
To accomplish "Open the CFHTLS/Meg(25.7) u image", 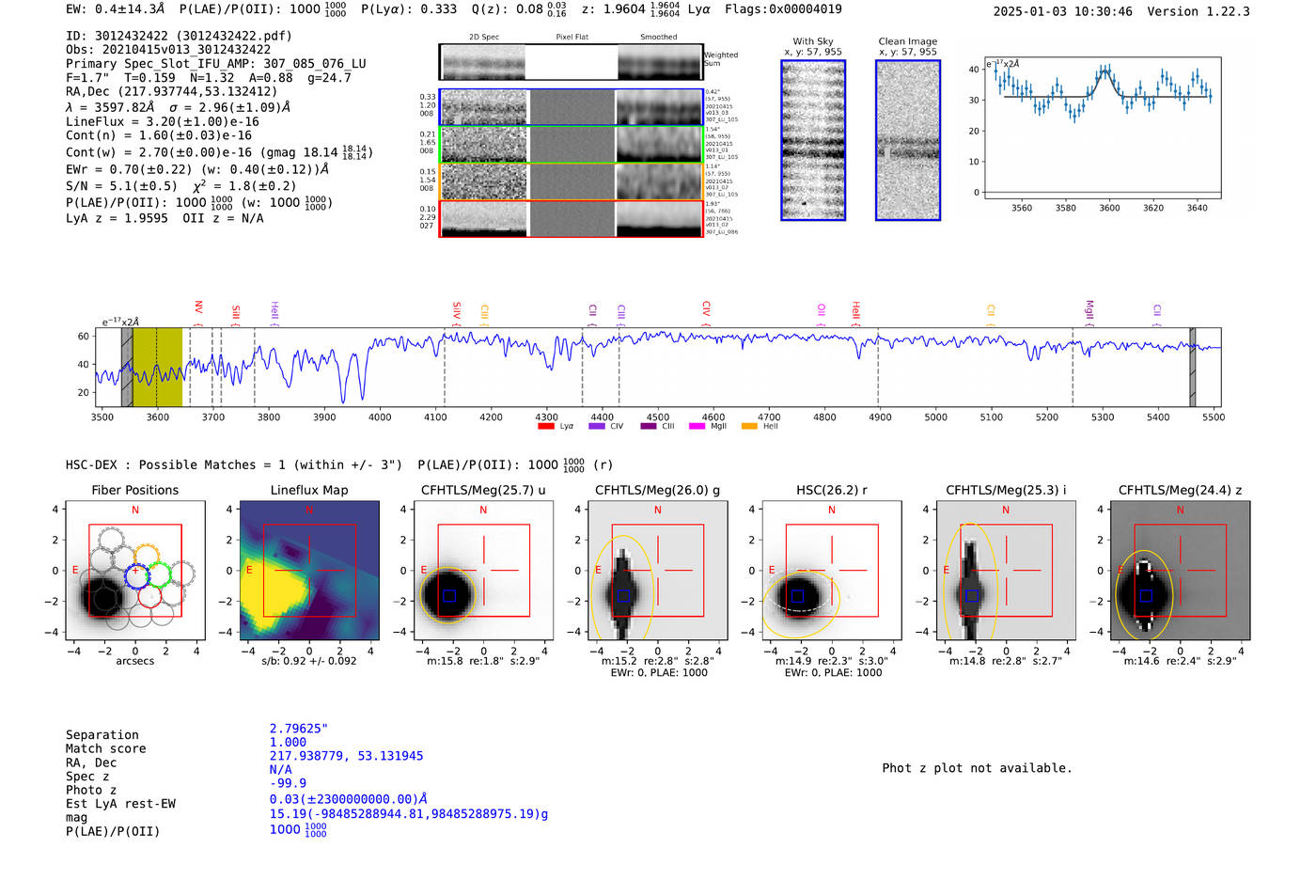I will [483, 570].
